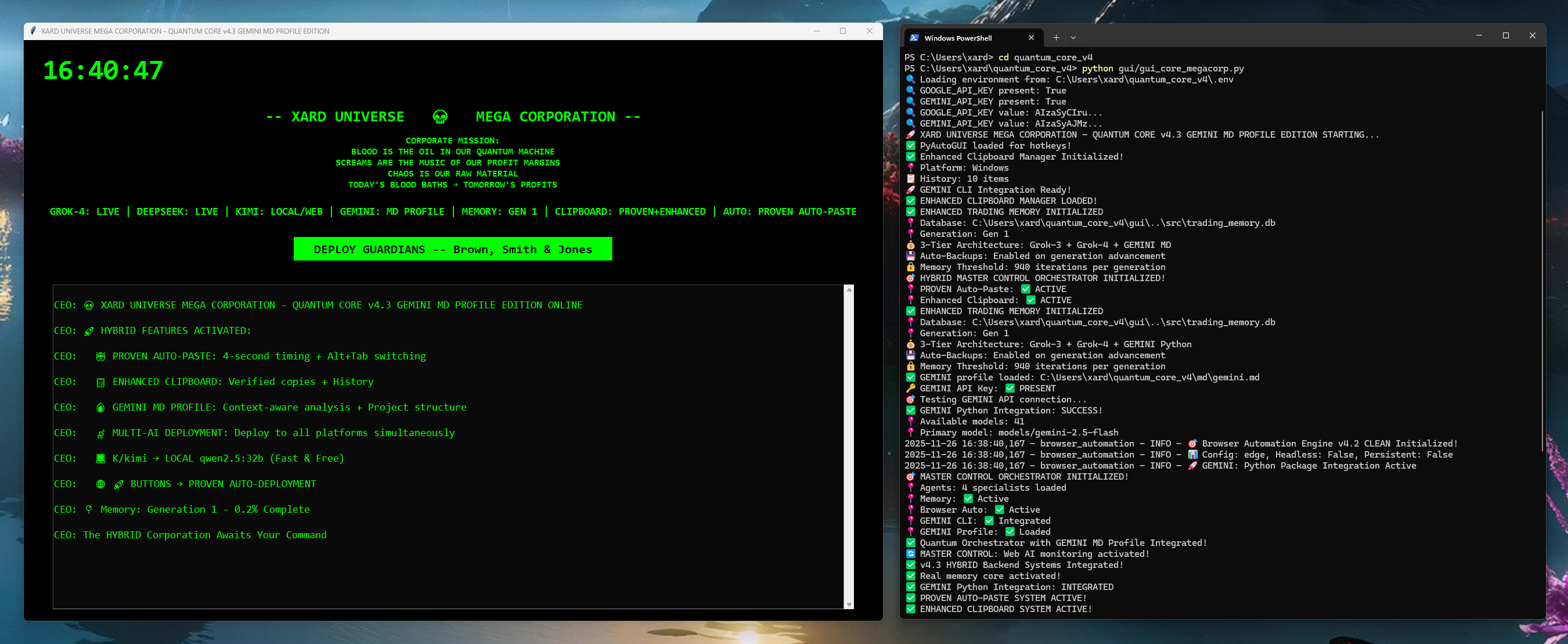
Task: Click the 16:40:47 green clock display
Action: (103, 71)
